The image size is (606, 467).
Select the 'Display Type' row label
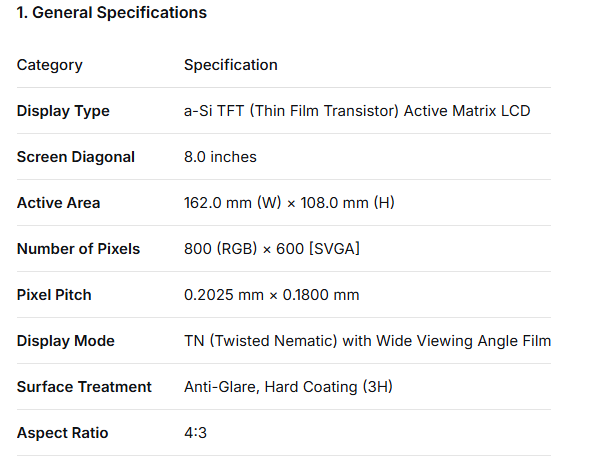click(x=63, y=111)
